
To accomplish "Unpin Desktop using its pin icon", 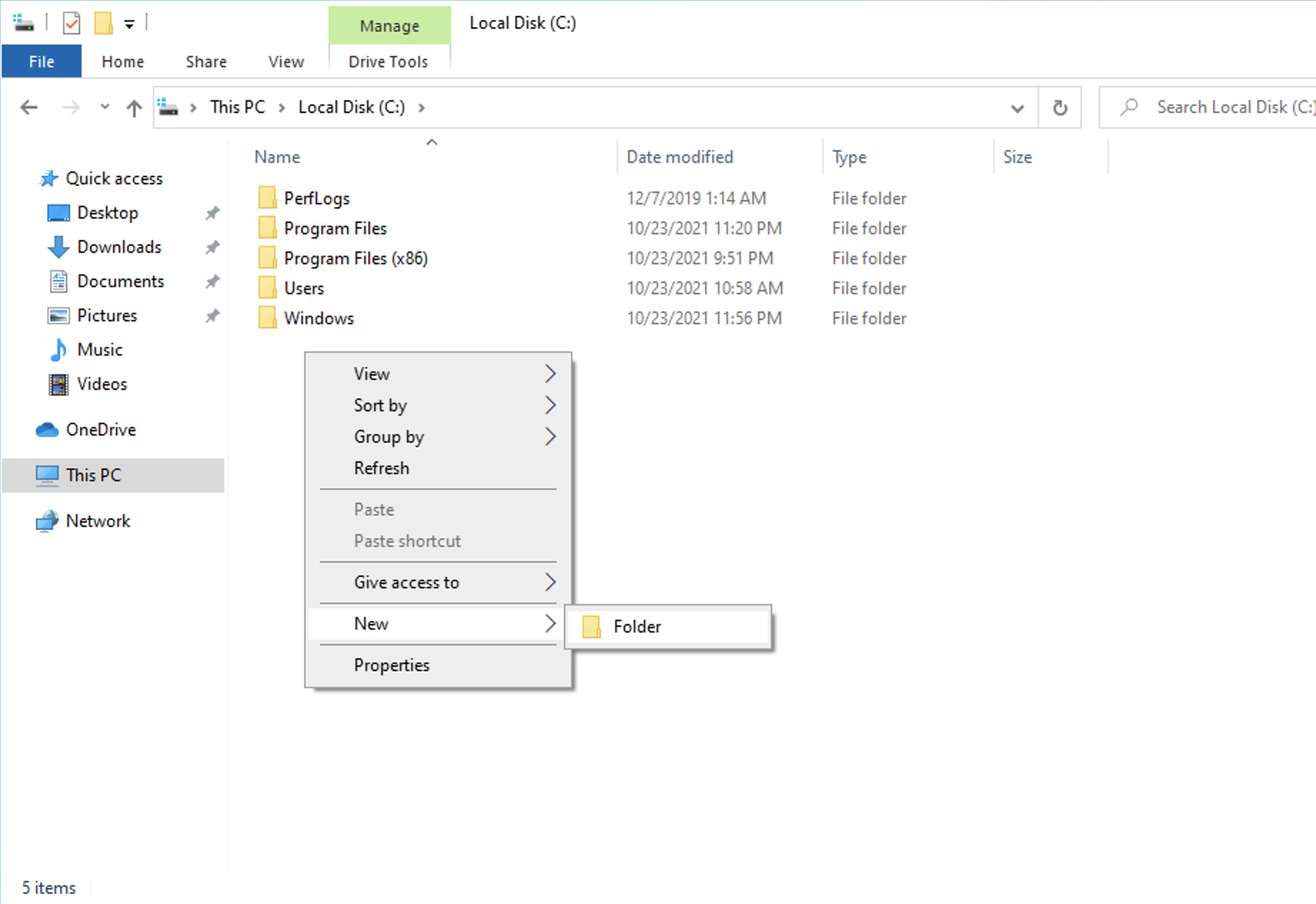I will [212, 213].
